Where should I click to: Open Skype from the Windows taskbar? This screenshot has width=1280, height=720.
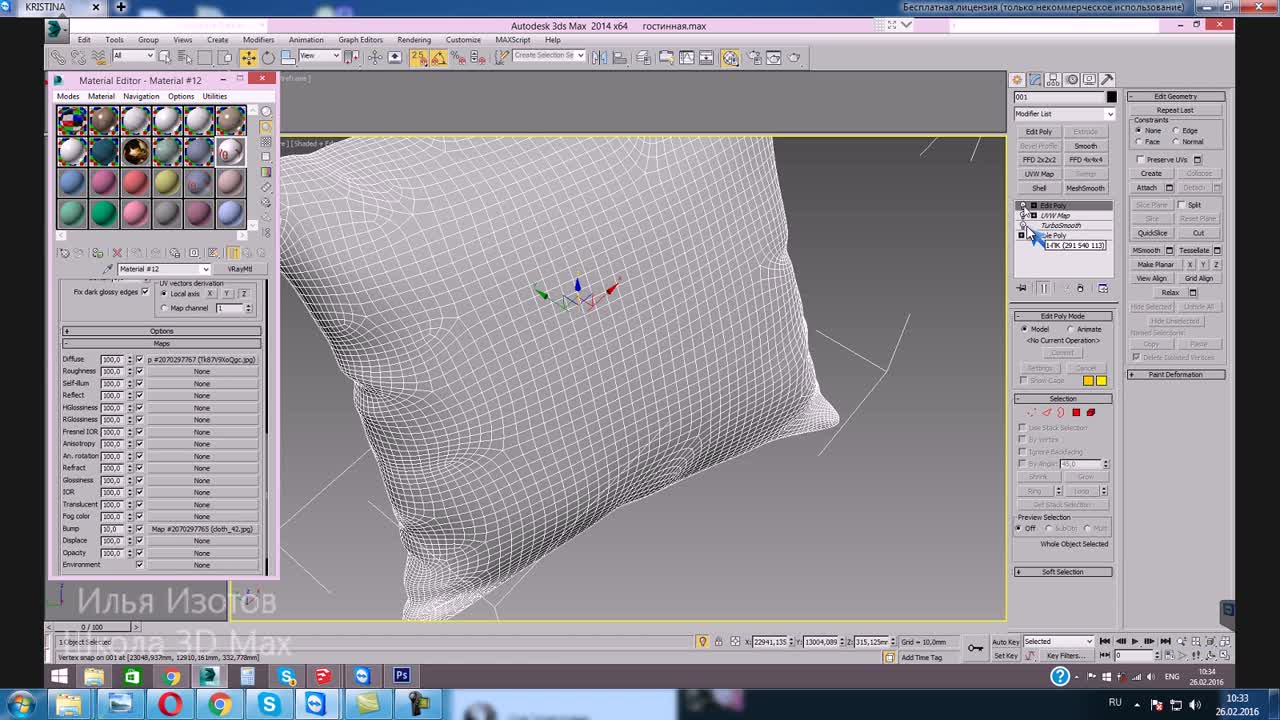pos(269,705)
